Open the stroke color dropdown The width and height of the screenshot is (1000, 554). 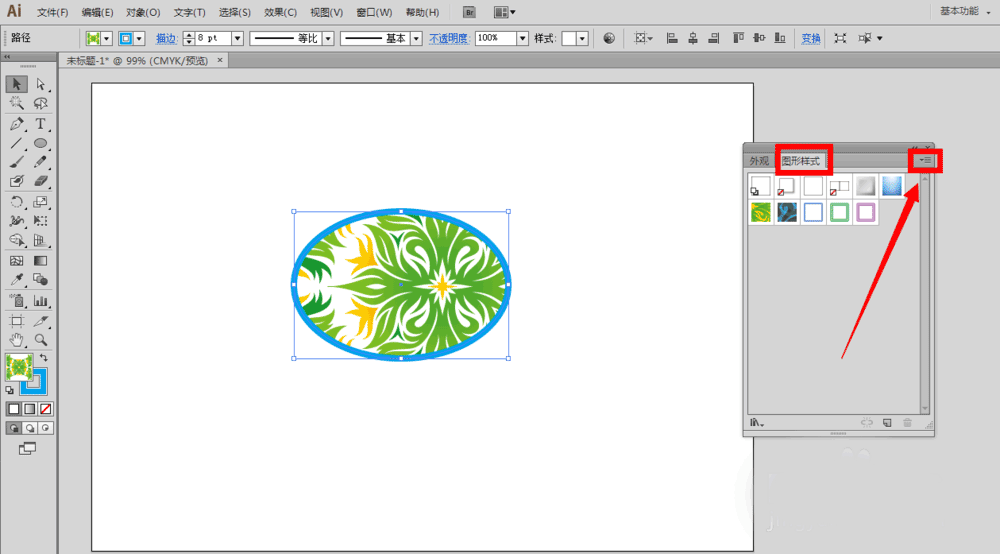point(139,39)
